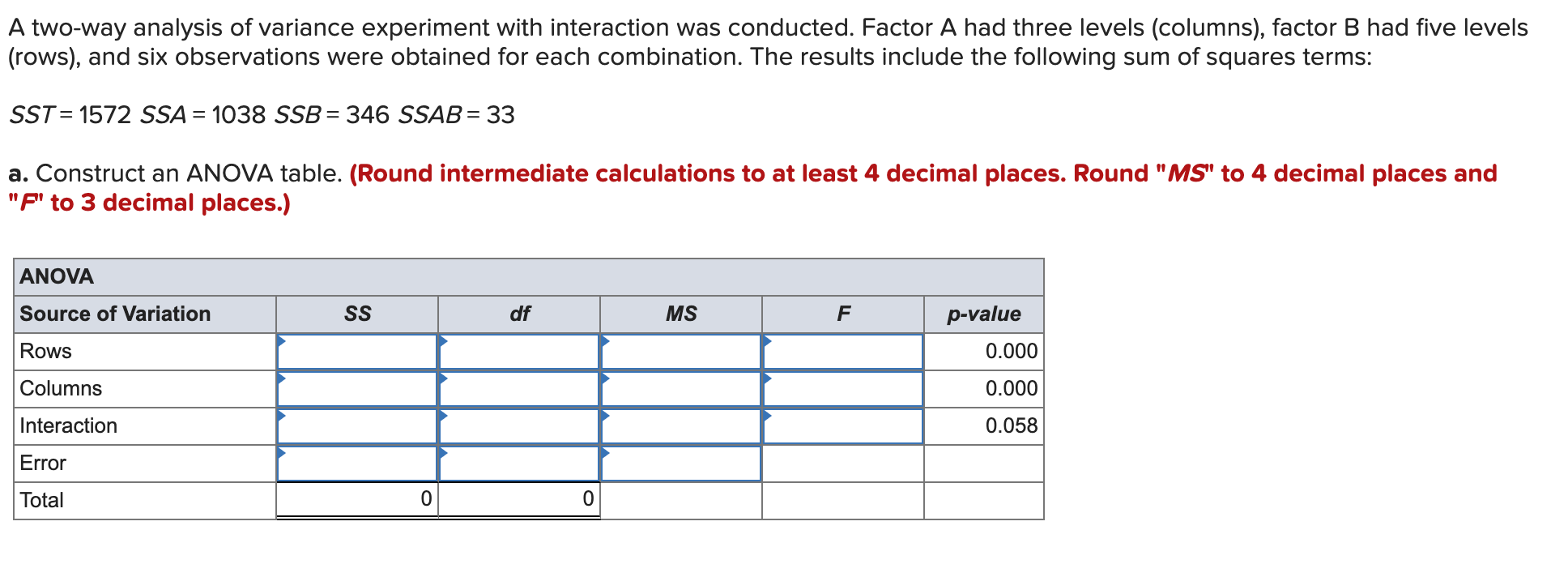The width and height of the screenshot is (1568, 577).
Task: Click the blue marker in Rows df cell
Action: pyautogui.click(x=444, y=342)
